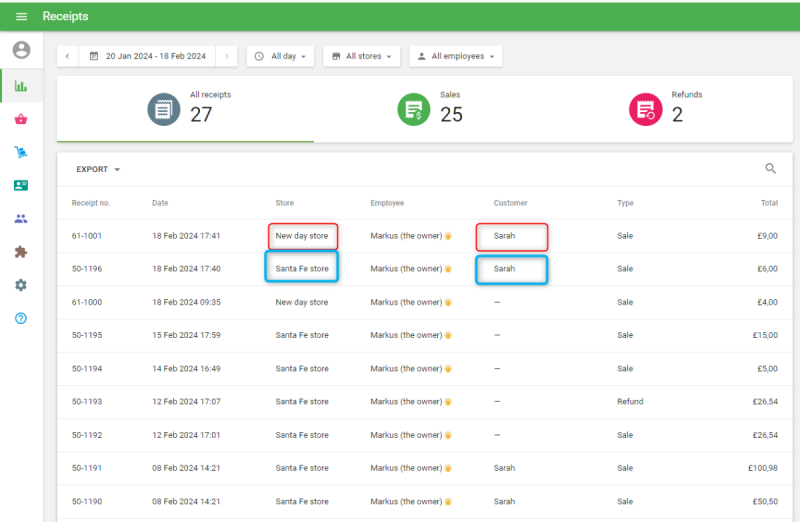Viewport: 800px width, 522px height.
Task: Click the user account profile icon
Action: point(21,50)
